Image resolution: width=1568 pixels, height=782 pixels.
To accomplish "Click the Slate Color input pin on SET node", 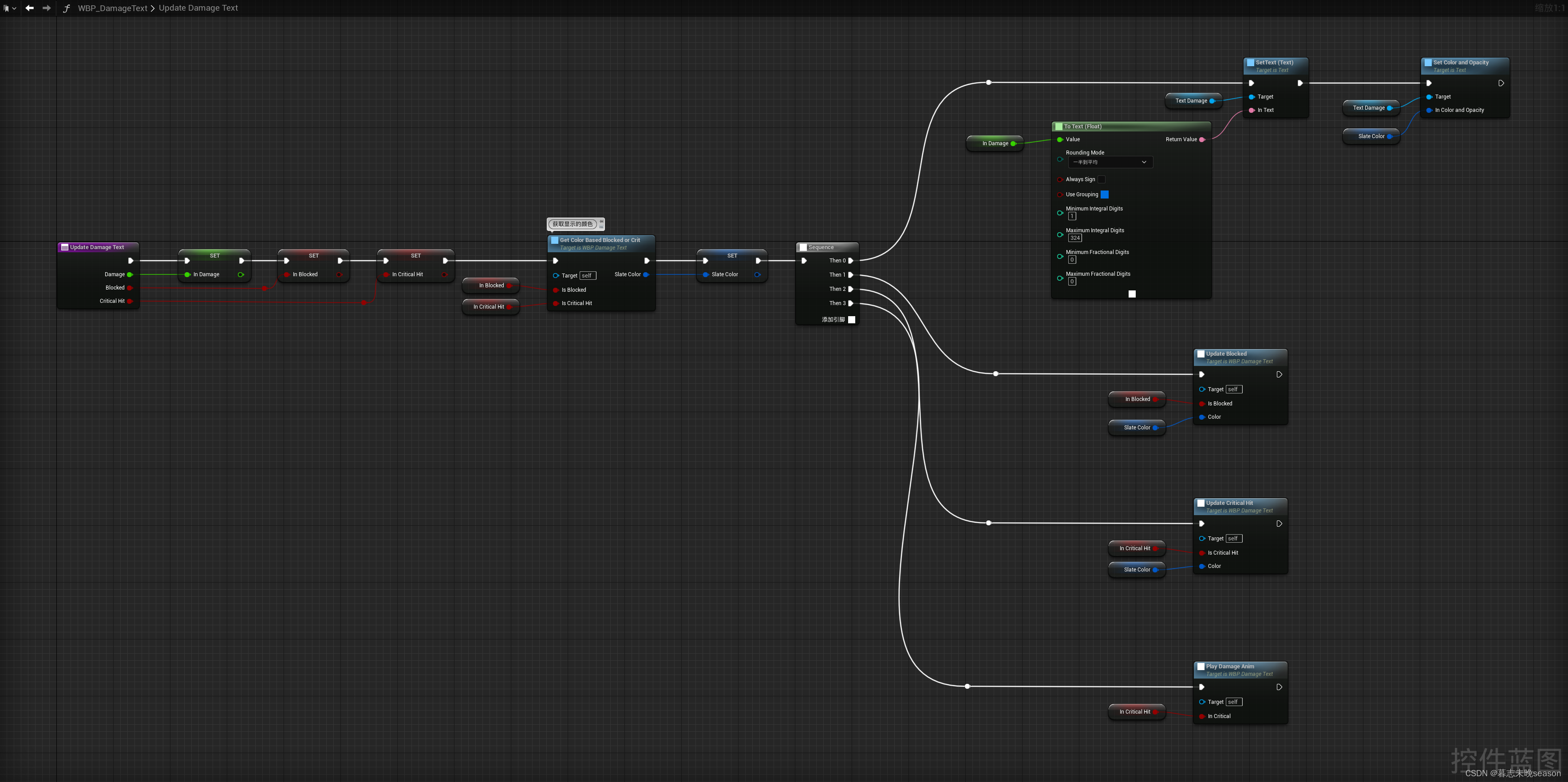I will [706, 275].
